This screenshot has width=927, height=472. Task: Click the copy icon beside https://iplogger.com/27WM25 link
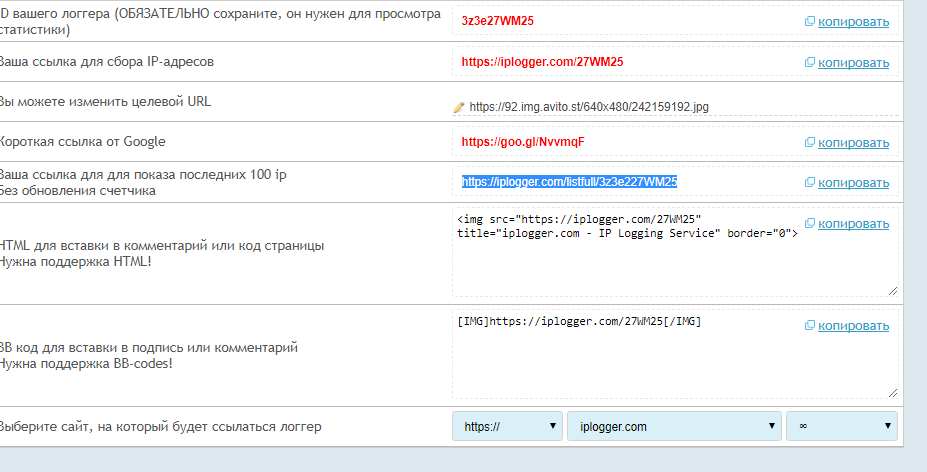point(809,62)
